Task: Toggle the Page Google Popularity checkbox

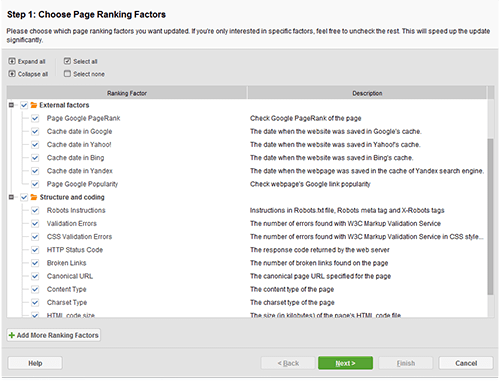Action: pyautogui.click(x=35, y=184)
